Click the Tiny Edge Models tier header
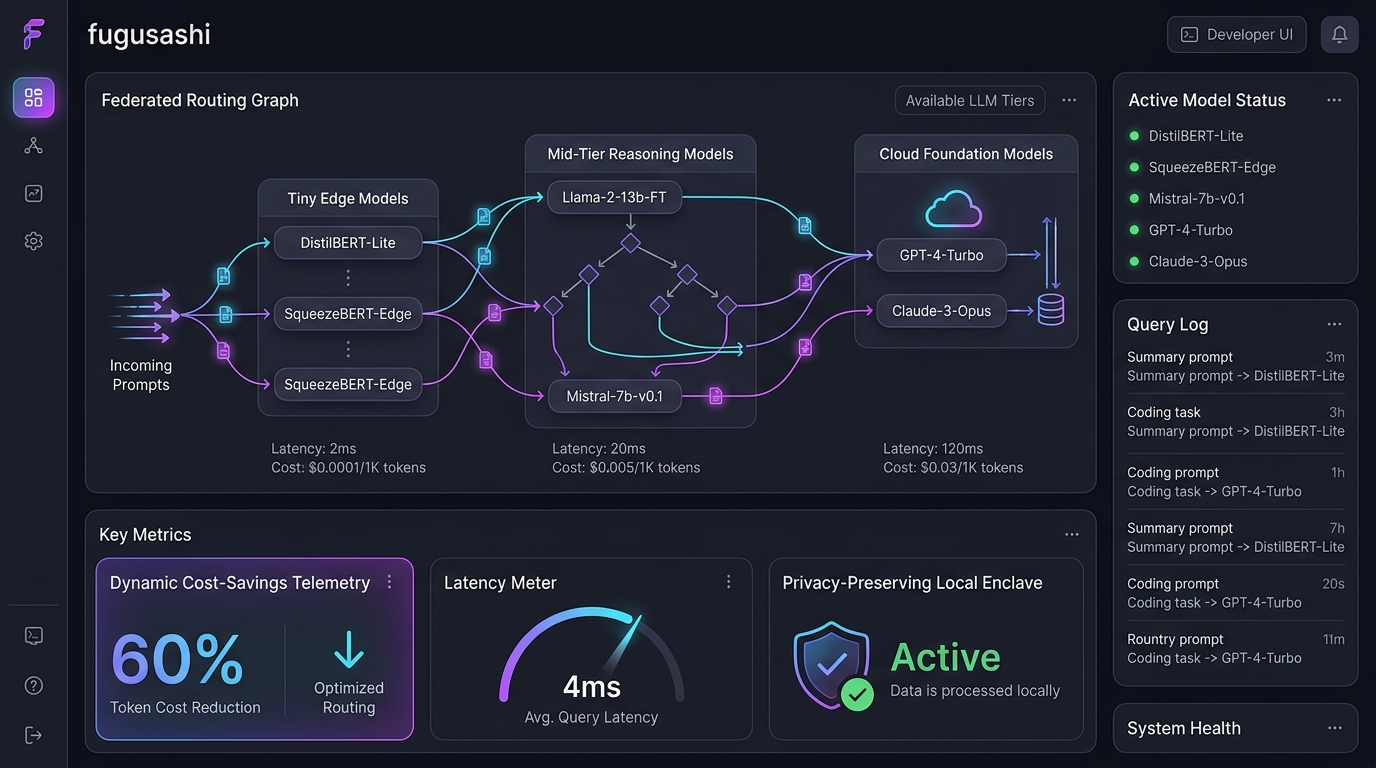The image size is (1376, 768). coord(348,198)
